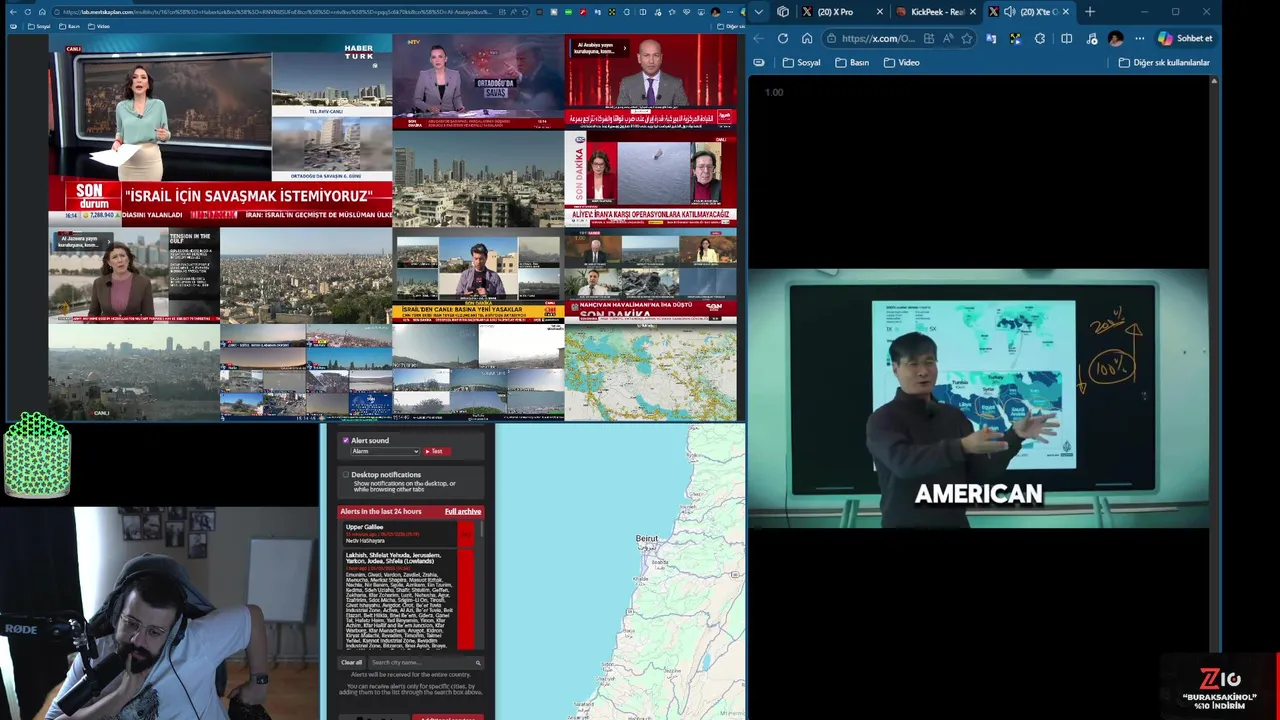Click the media control music-note icon

[x=1091, y=38]
